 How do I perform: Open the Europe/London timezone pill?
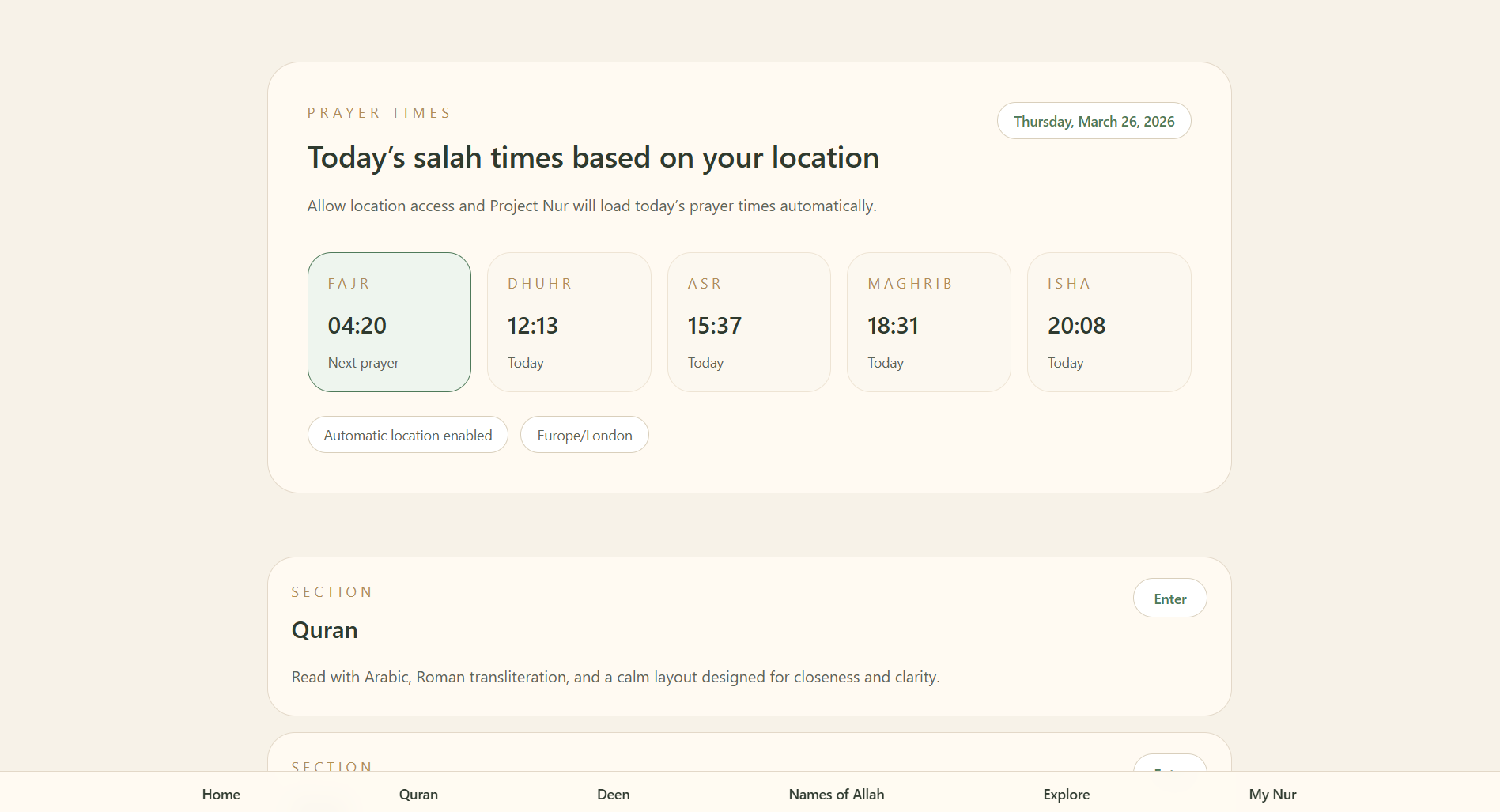(x=584, y=435)
